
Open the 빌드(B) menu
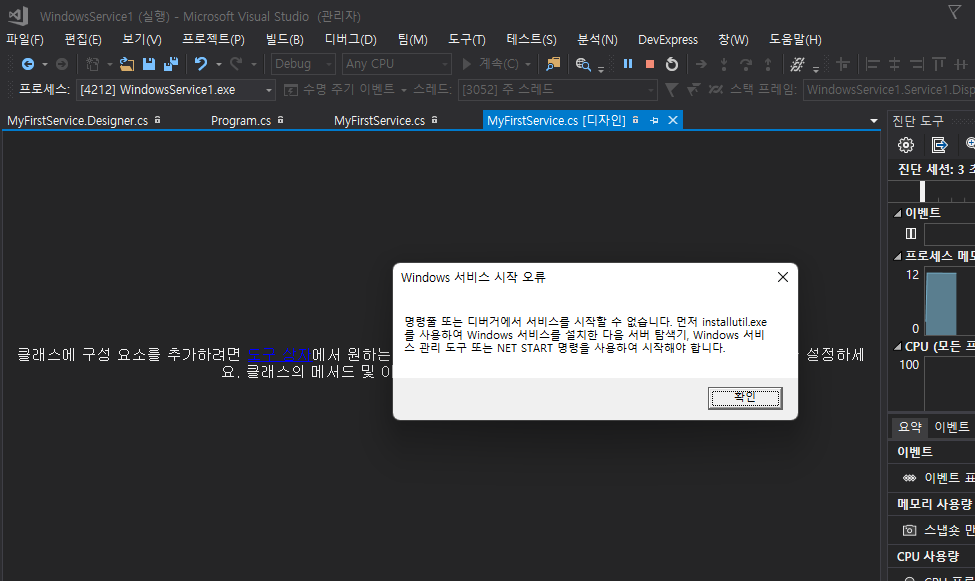[285, 39]
